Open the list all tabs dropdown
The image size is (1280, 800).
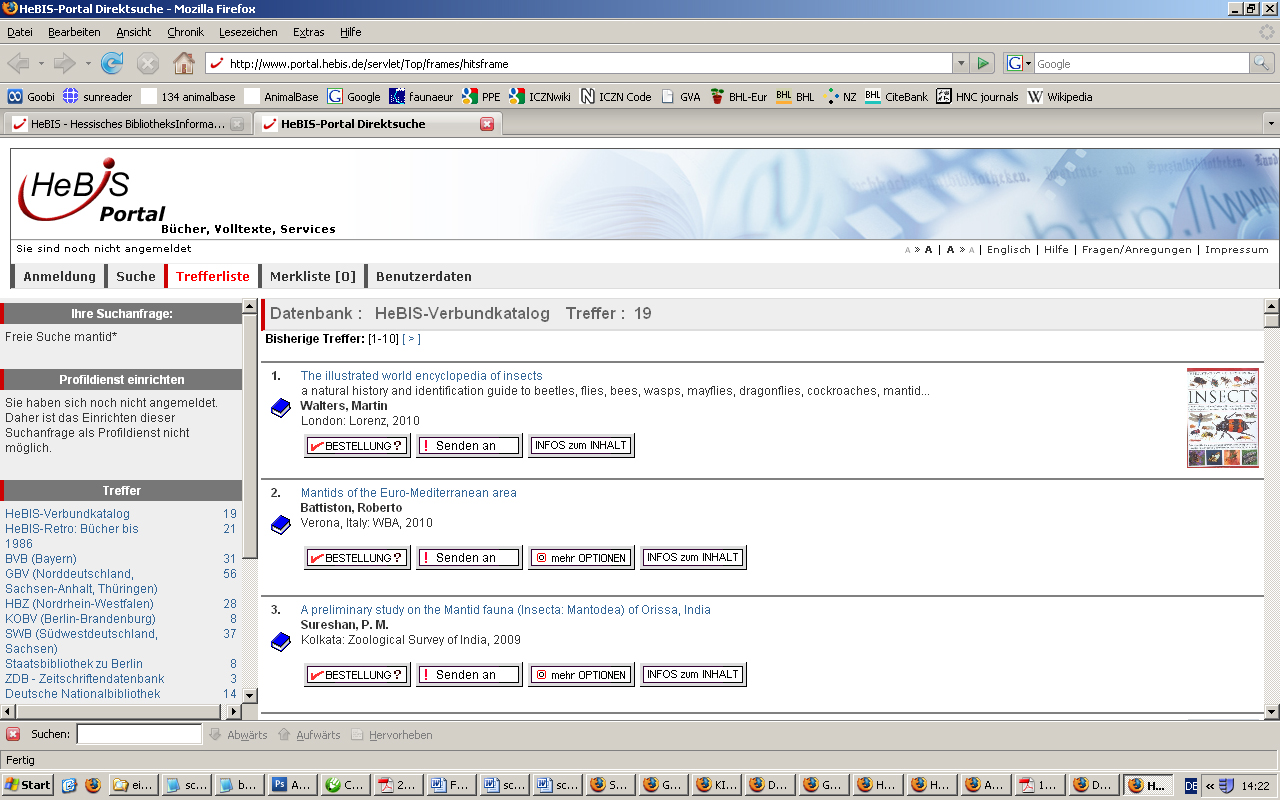(x=1270, y=124)
